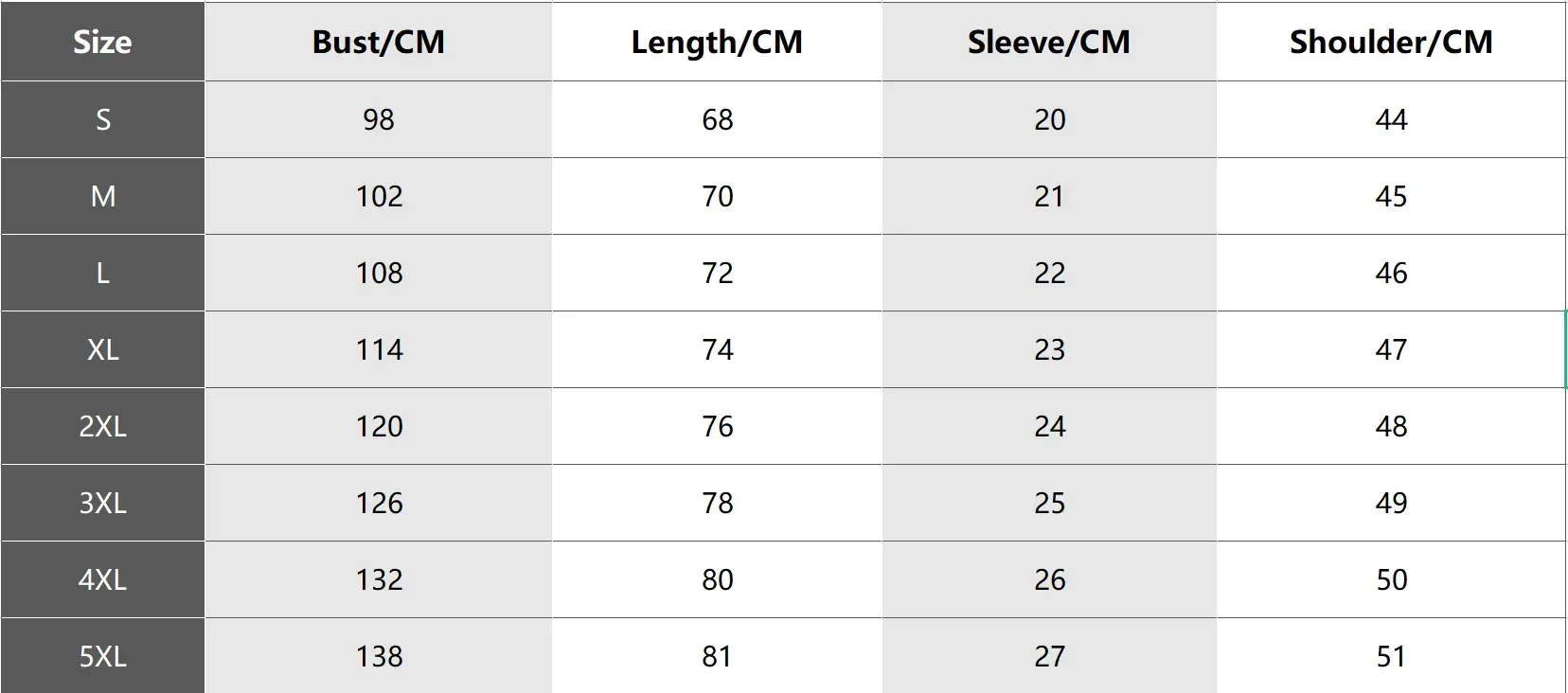Click the Shoulder/CM column header
The height and width of the screenshot is (693, 1568).
pyautogui.click(x=1391, y=42)
